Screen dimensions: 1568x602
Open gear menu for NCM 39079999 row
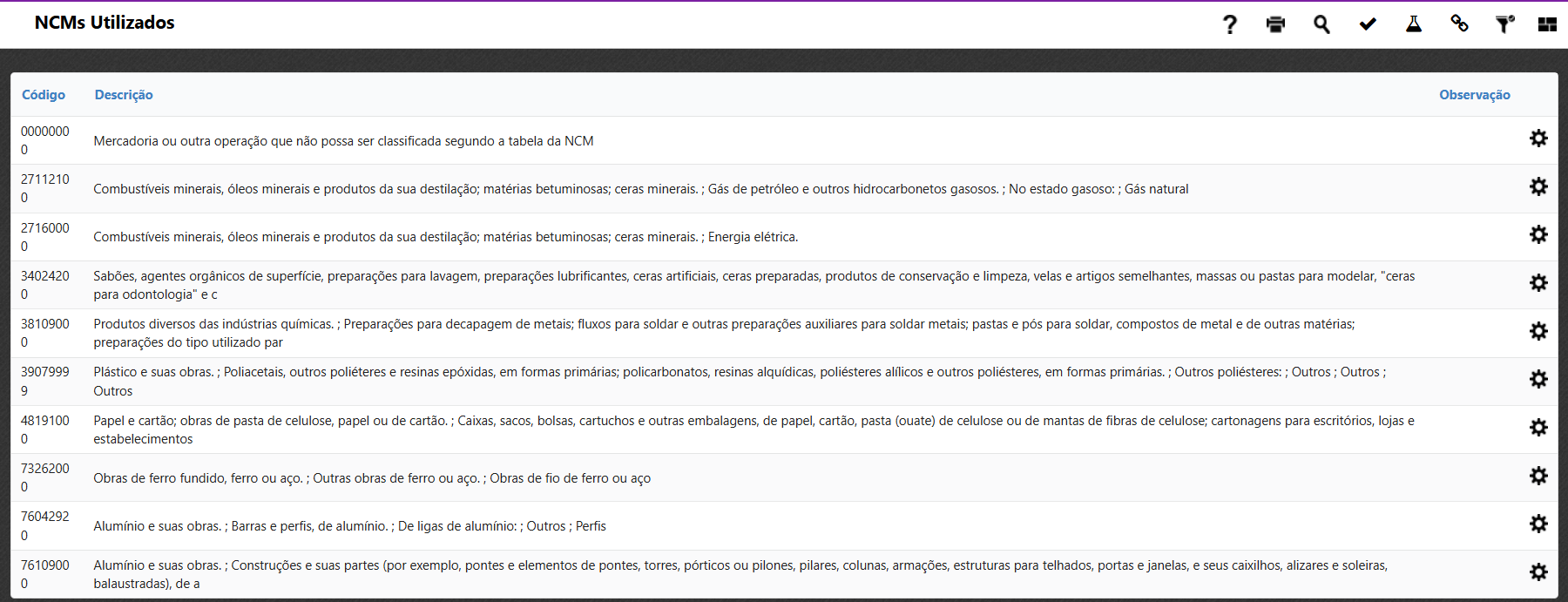1538,380
